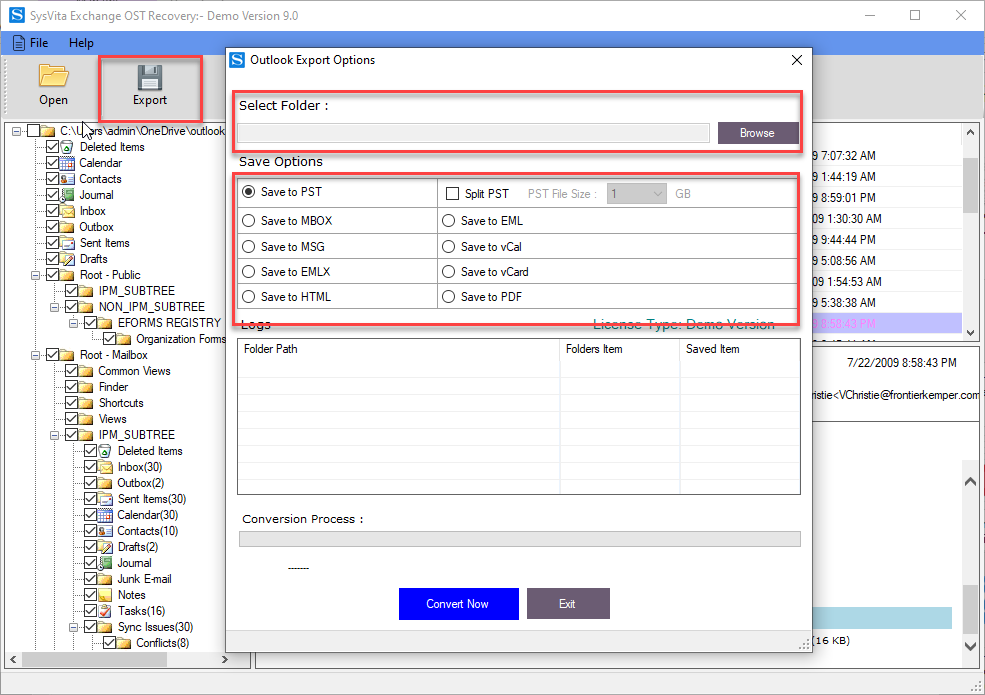Choose Save to EMLX format
The height and width of the screenshot is (695, 985).
[249, 271]
